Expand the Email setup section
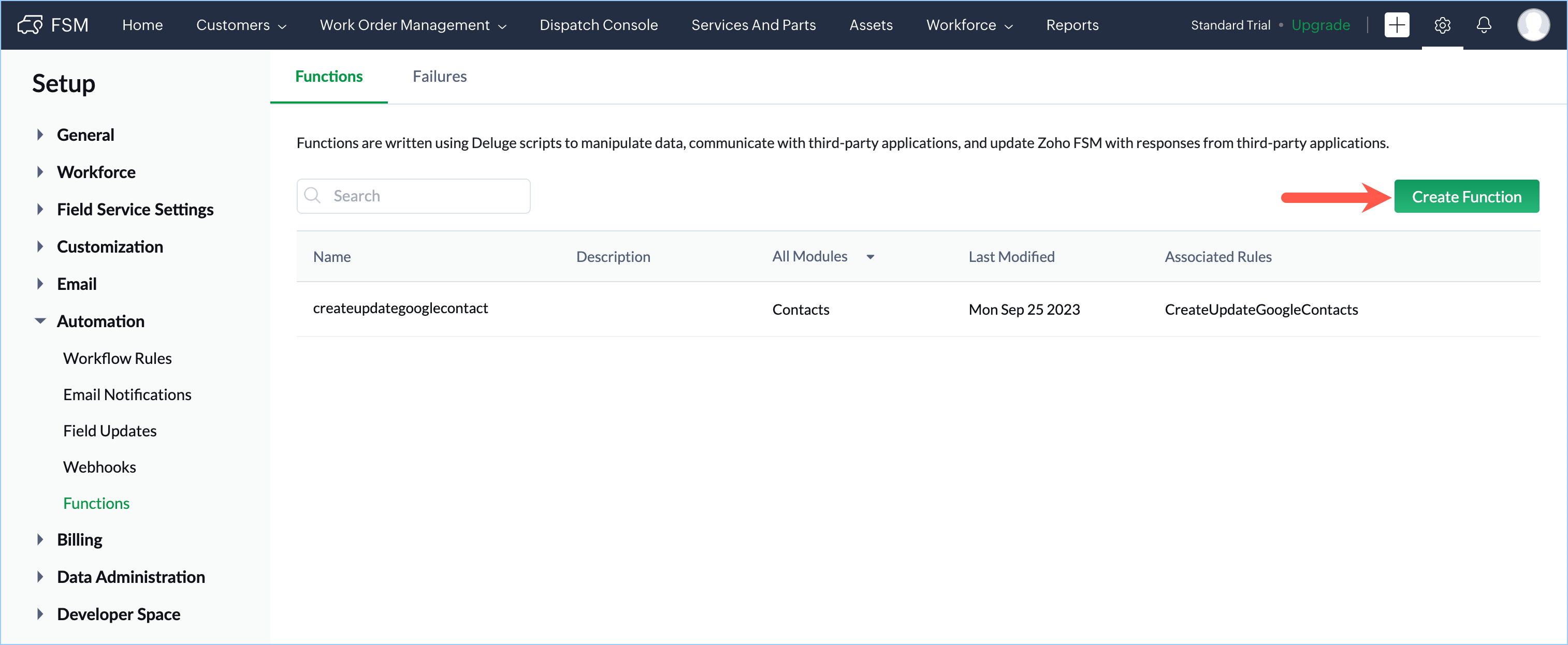This screenshot has height=645, width=1568. point(40,284)
